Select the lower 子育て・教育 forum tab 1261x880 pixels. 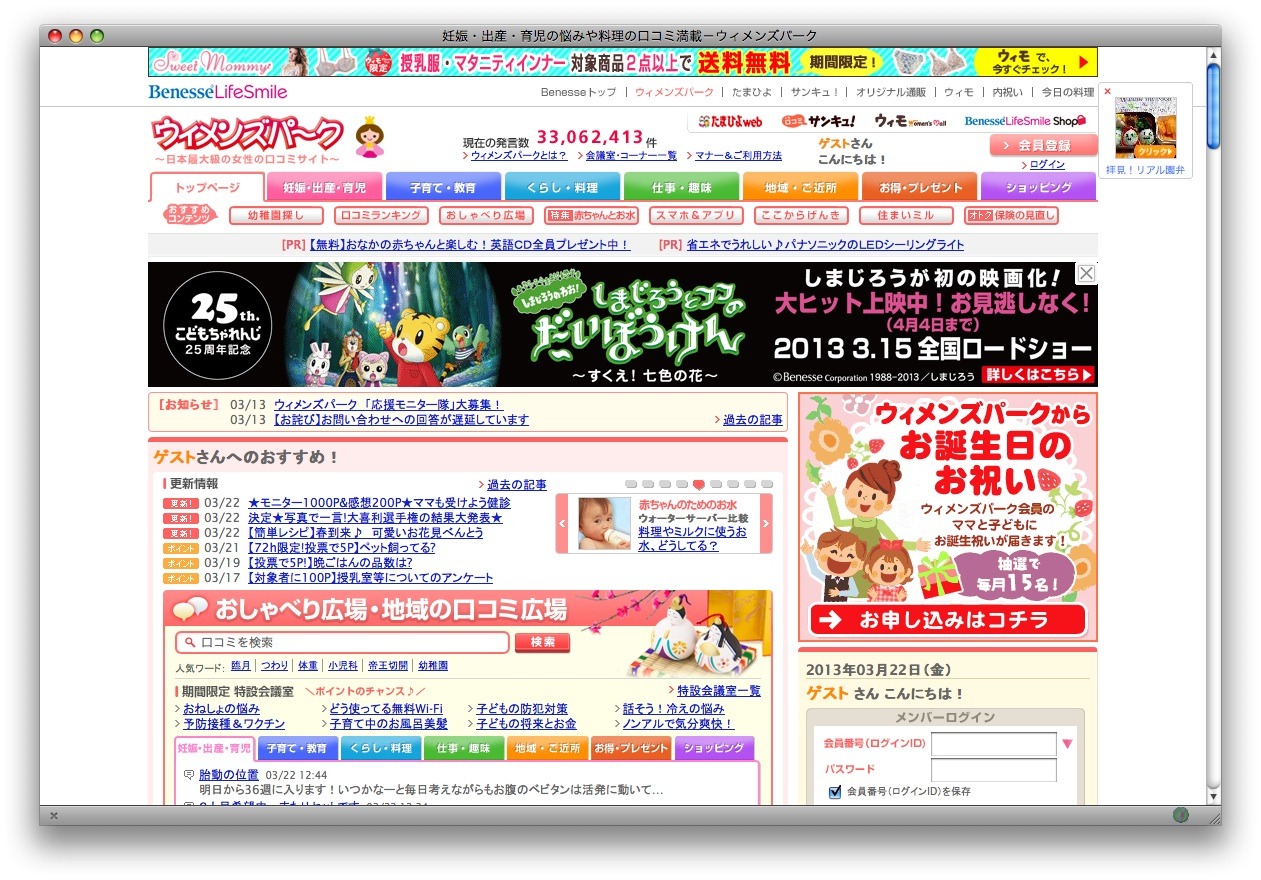coord(298,748)
